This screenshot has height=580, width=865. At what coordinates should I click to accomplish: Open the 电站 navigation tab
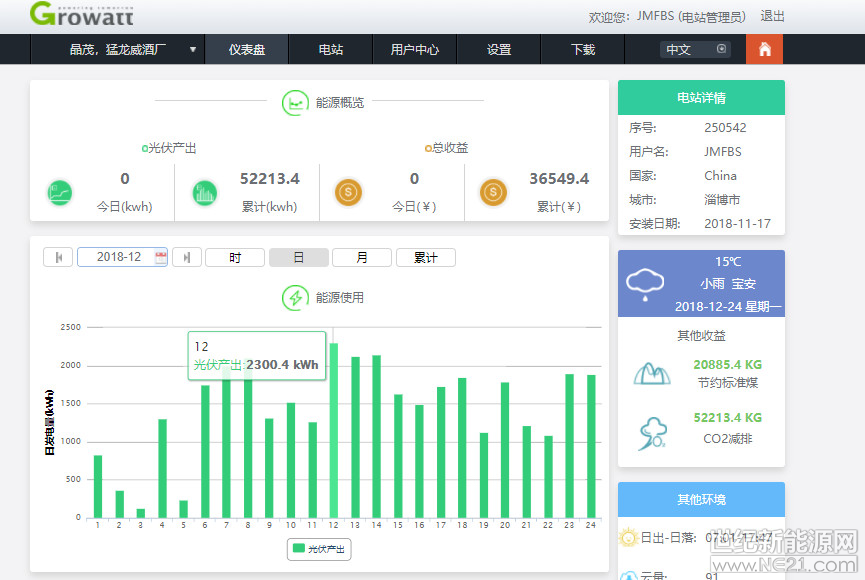(330, 49)
